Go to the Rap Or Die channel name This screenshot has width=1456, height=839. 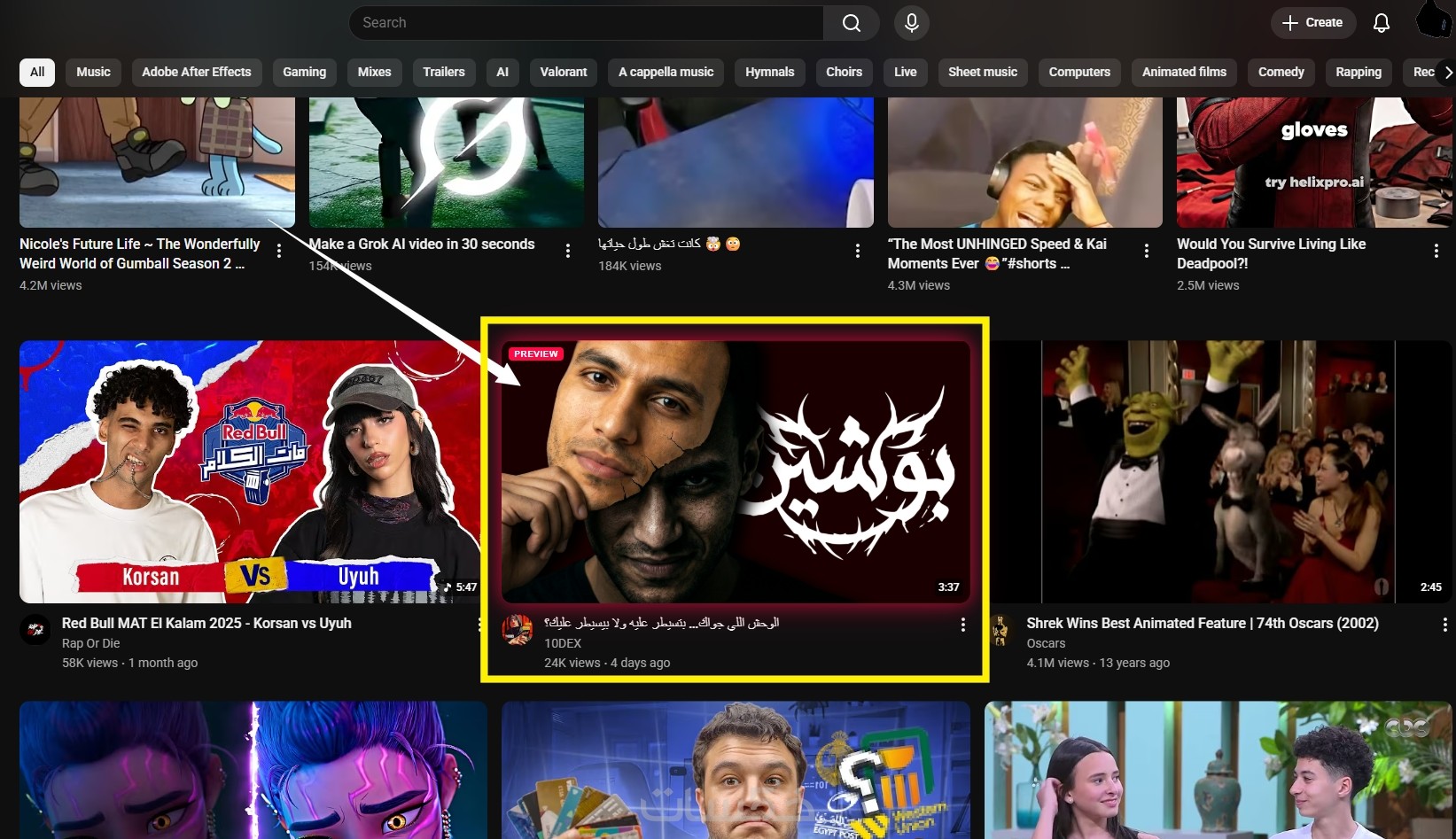coord(90,643)
